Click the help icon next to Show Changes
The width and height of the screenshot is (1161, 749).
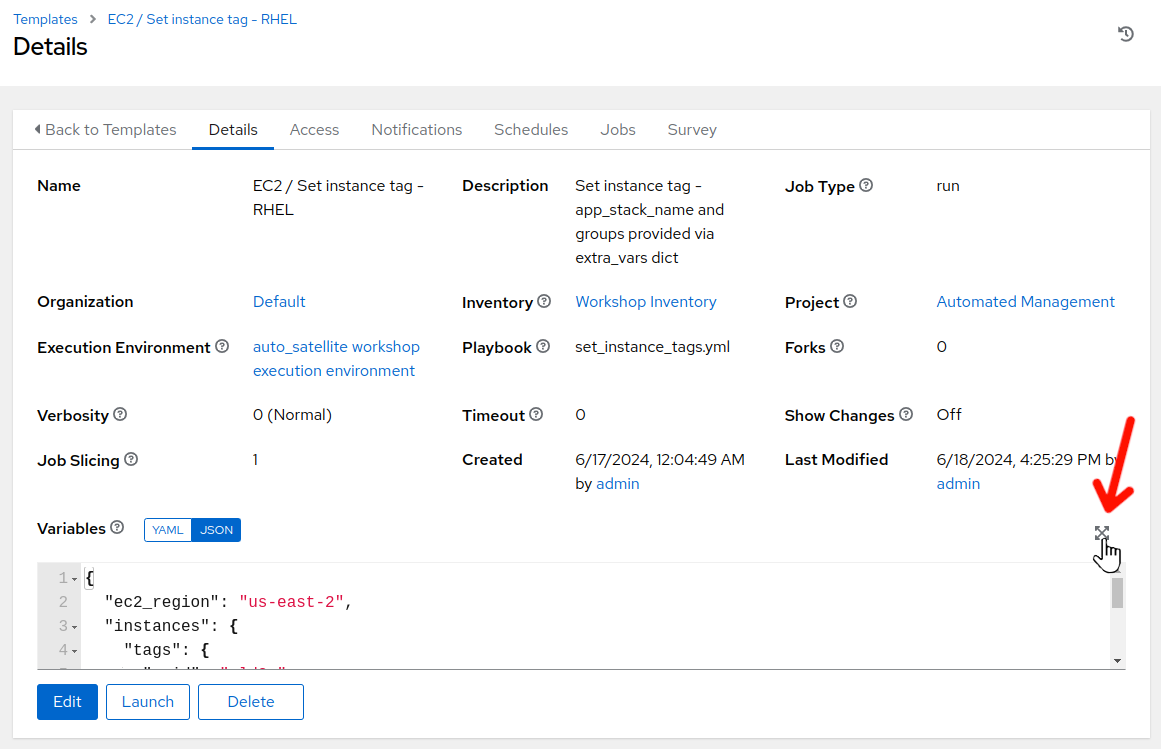pos(906,414)
